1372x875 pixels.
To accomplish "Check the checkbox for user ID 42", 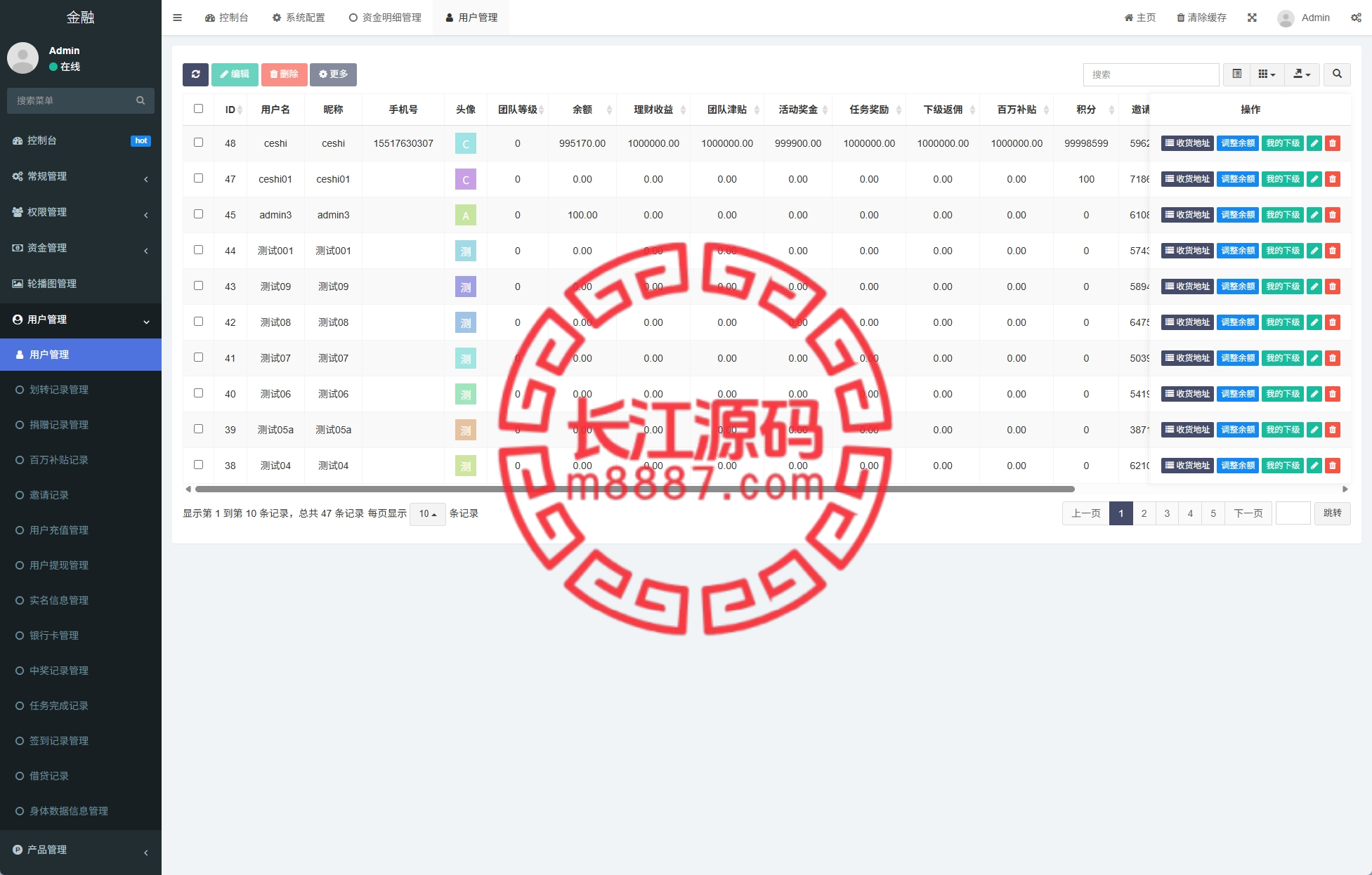I will pyautogui.click(x=198, y=322).
